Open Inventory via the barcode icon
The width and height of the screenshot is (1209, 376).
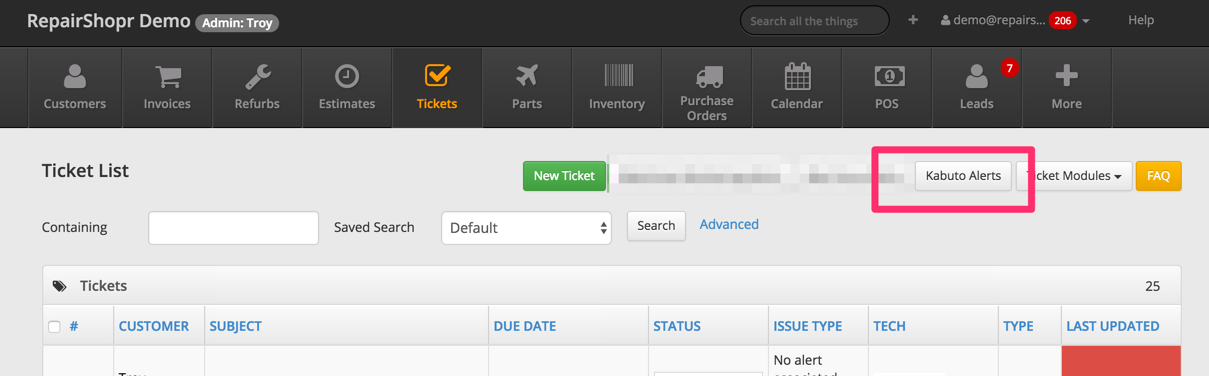(617, 76)
